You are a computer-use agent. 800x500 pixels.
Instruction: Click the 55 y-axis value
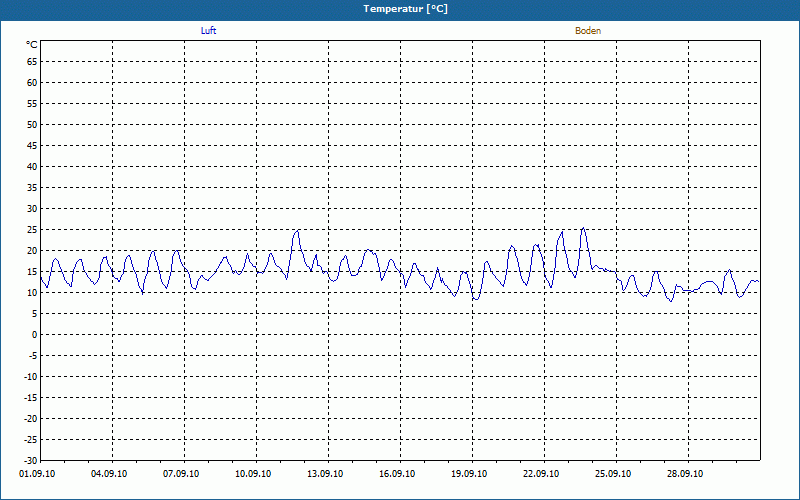(32, 104)
